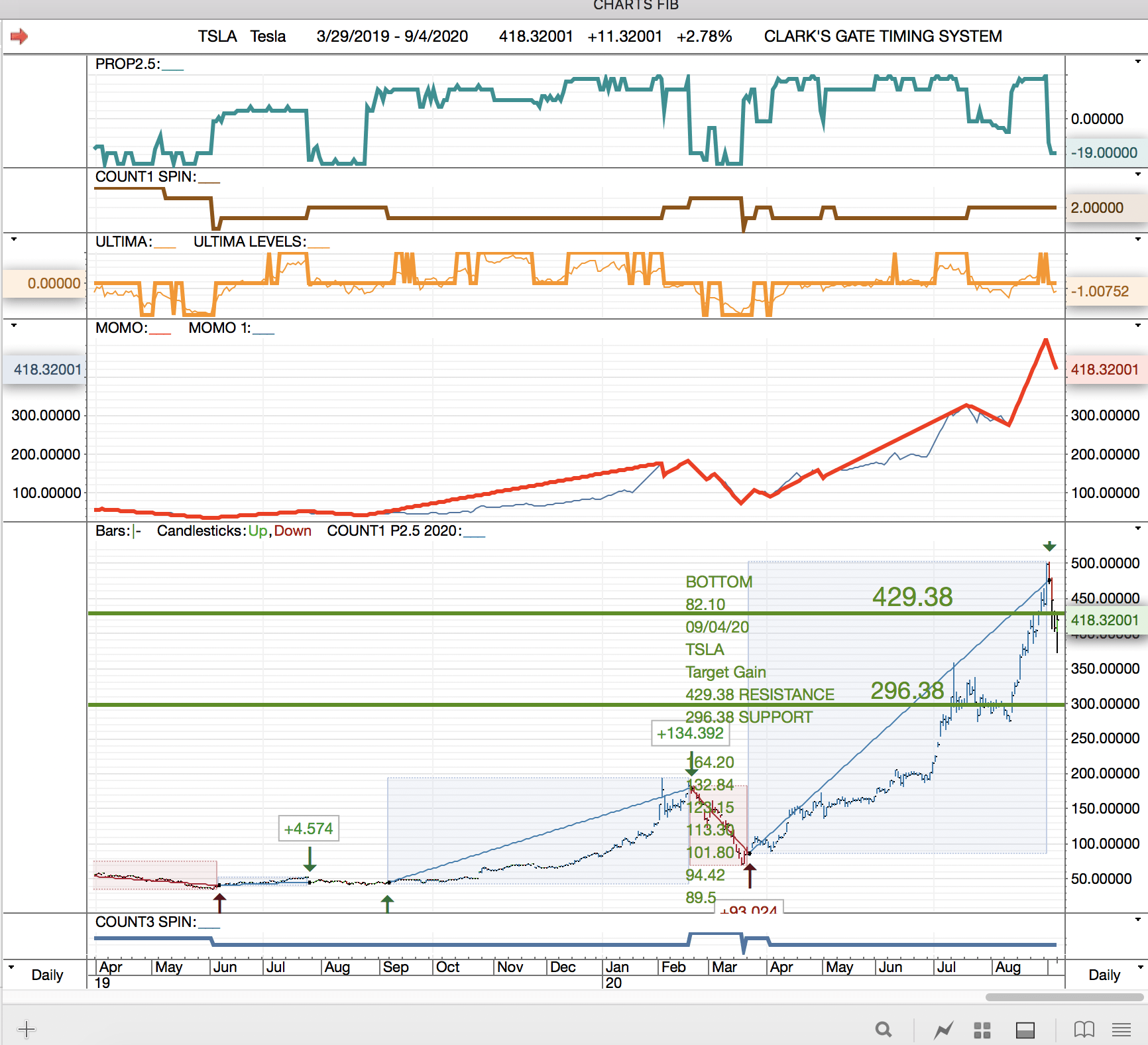This screenshot has height=1045, width=1148.
Task: Open the list lines icon
Action: click(x=1121, y=1030)
